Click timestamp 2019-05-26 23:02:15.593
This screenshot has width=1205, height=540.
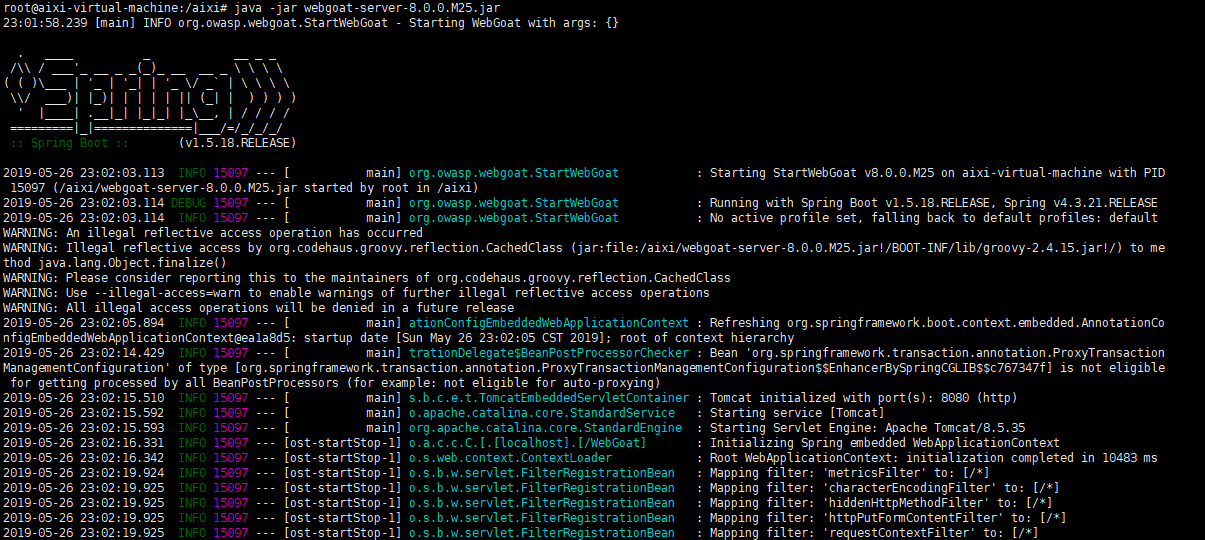[x=84, y=428]
